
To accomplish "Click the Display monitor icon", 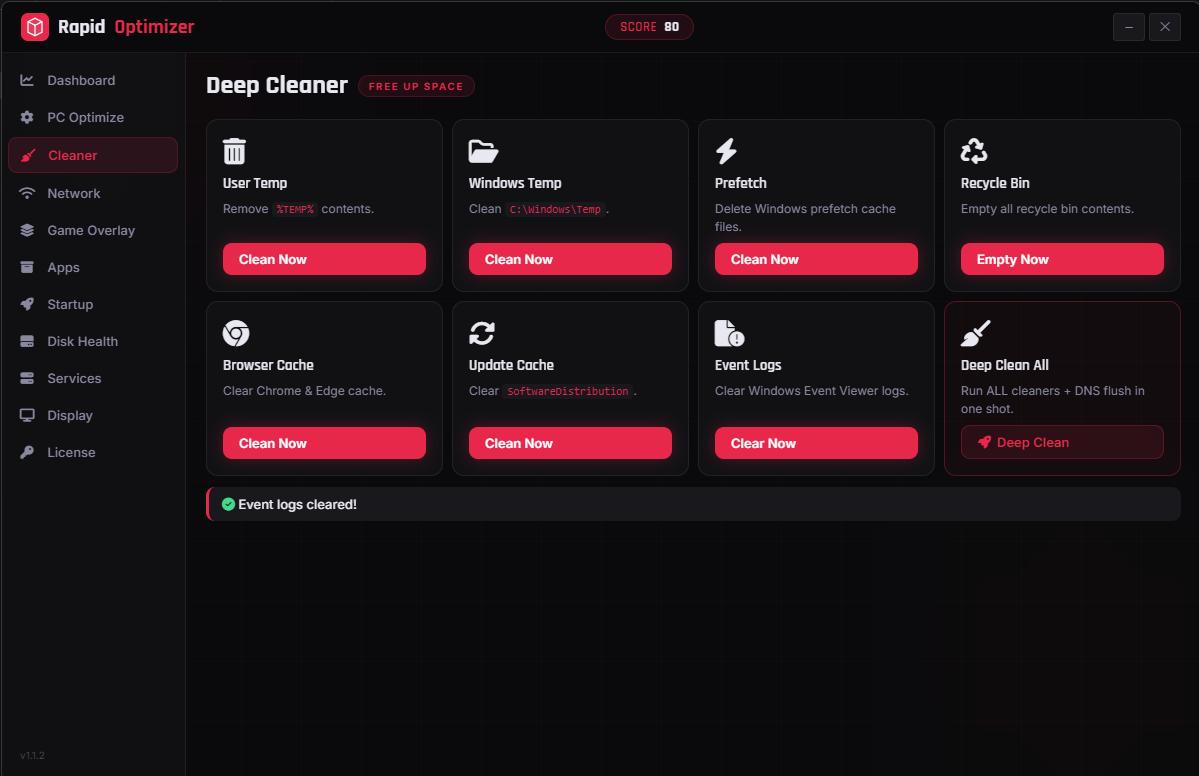I will 27,415.
